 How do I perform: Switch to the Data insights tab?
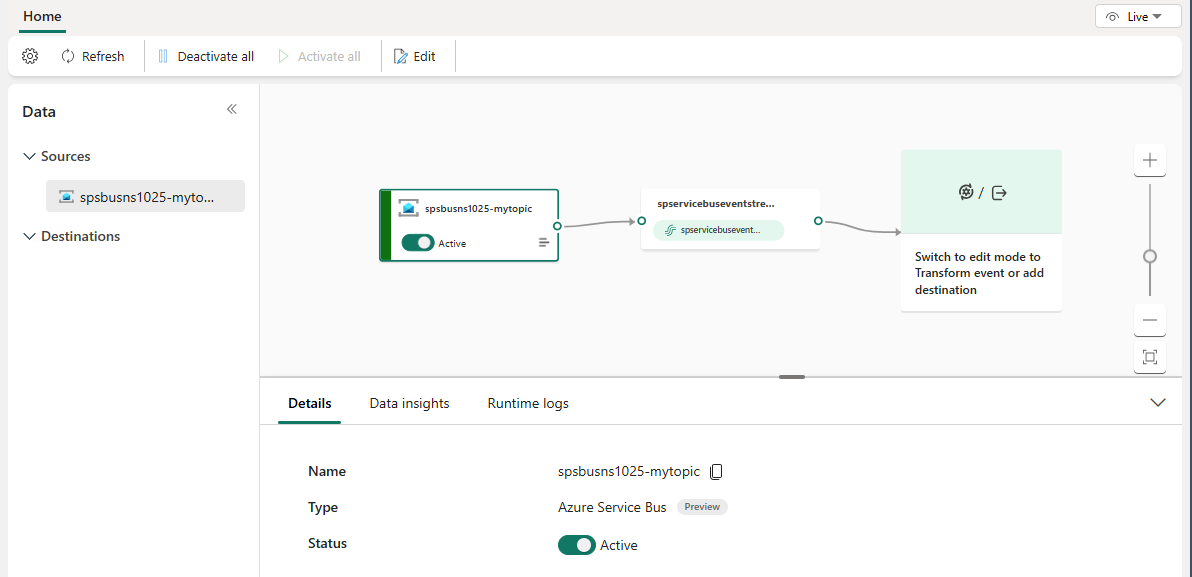409,403
